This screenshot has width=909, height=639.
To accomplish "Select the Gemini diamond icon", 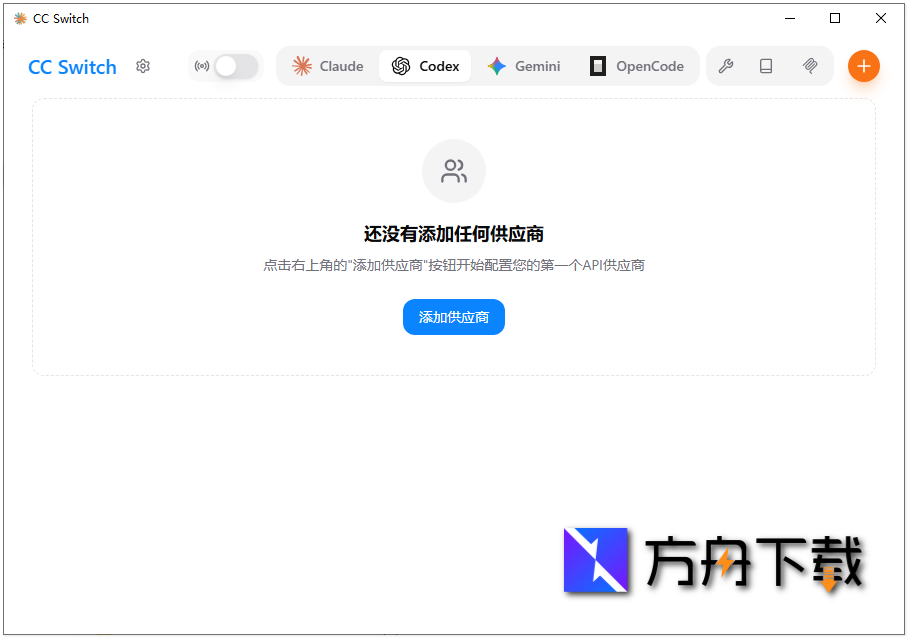I will coord(495,66).
